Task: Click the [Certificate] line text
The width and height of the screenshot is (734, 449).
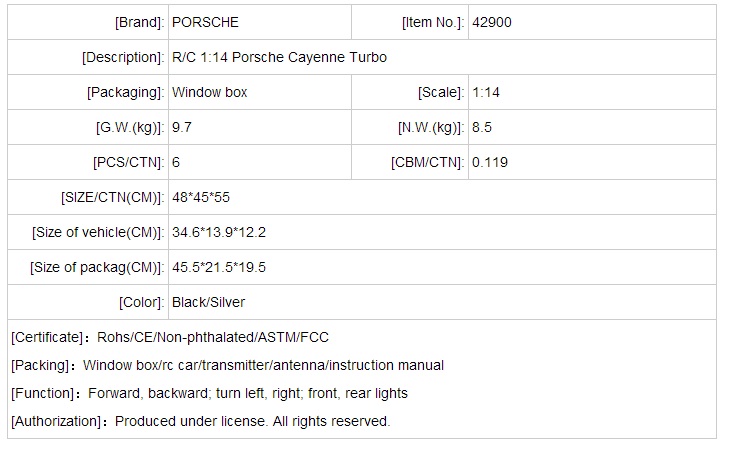Action: coord(170,338)
